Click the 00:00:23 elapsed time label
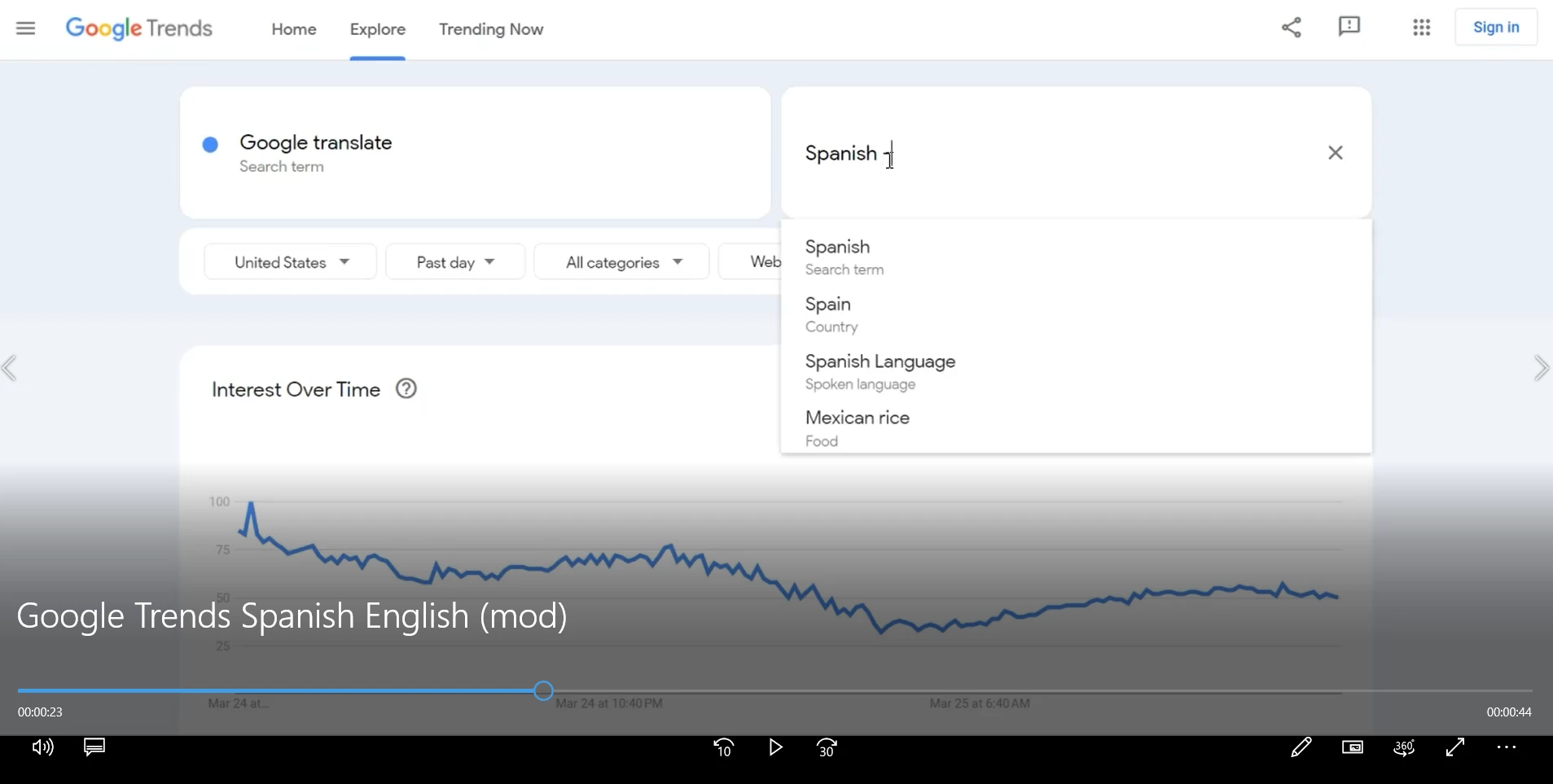Viewport: 1553px width, 784px height. click(x=40, y=712)
